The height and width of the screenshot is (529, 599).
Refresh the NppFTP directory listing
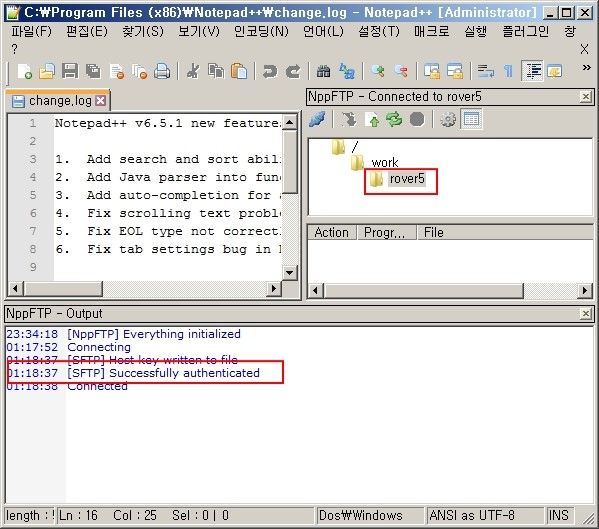pyautogui.click(x=394, y=120)
